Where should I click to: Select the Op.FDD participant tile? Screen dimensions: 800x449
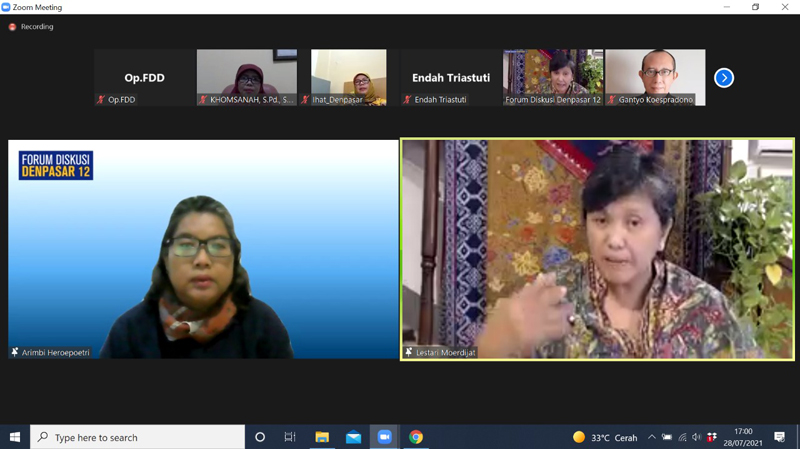pyautogui.click(x=144, y=77)
